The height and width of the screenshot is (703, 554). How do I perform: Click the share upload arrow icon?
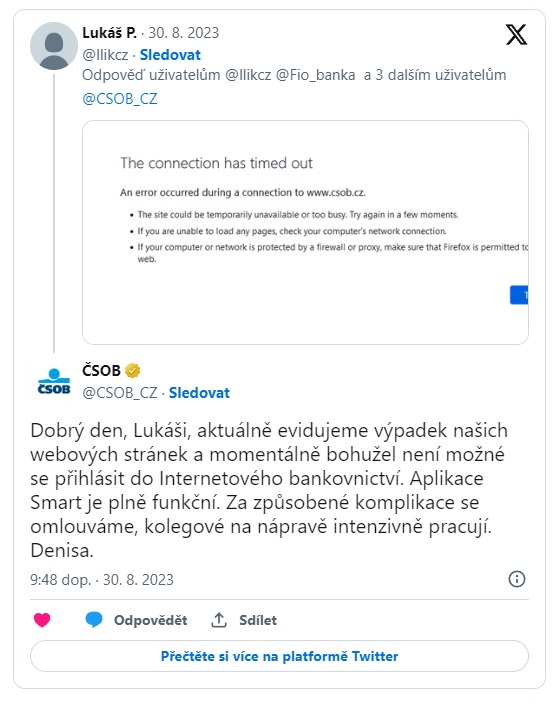pyautogui.click(x=219, y=620)
